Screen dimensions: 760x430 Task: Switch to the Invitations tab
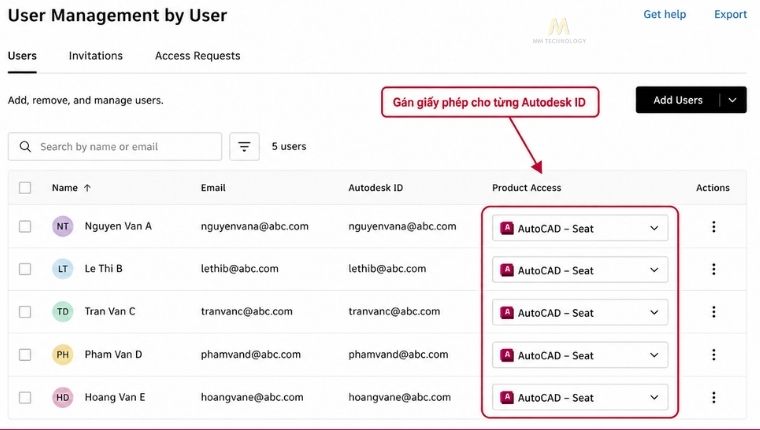[95, 56]
